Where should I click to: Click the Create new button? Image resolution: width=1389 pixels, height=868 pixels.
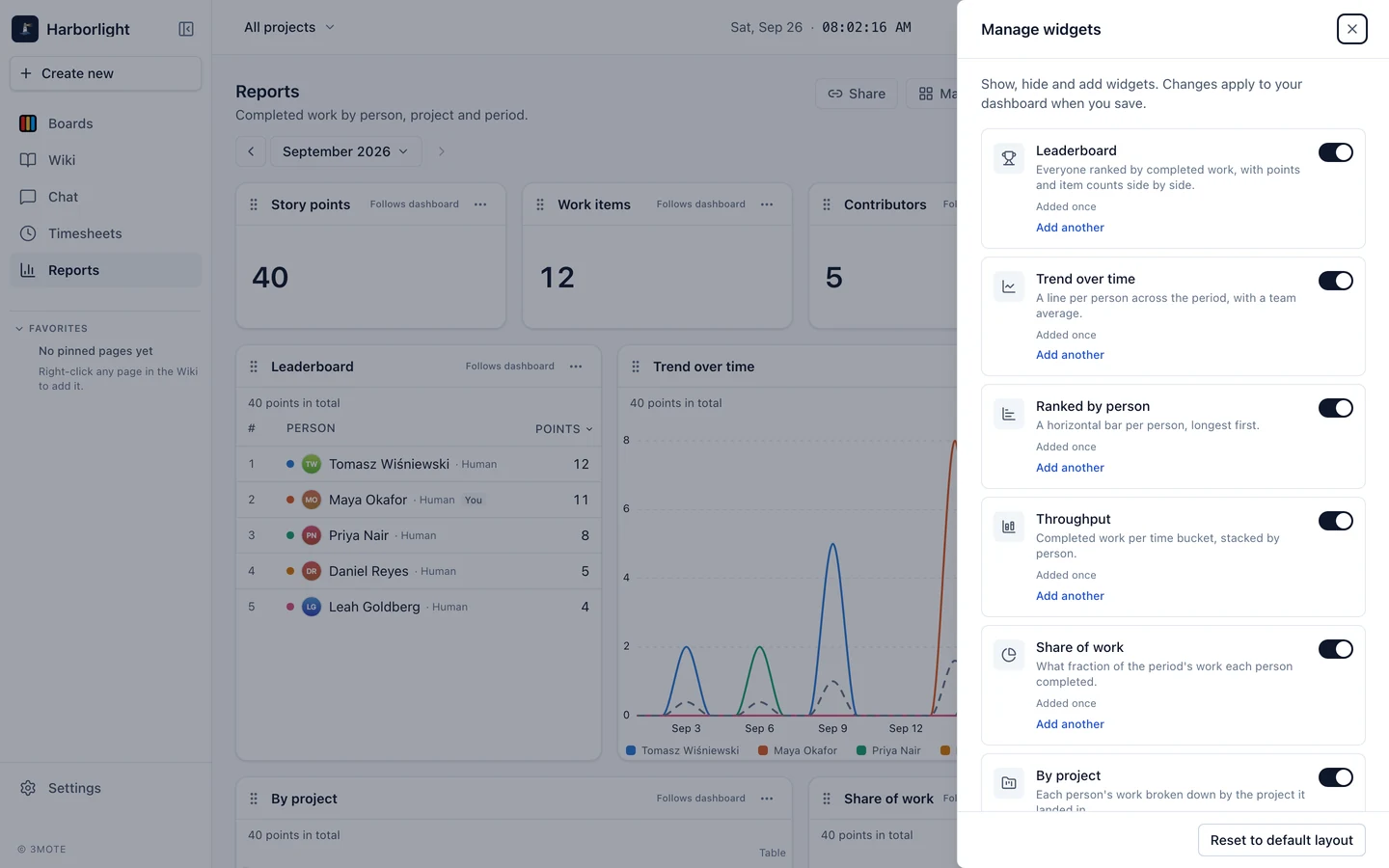106,73
